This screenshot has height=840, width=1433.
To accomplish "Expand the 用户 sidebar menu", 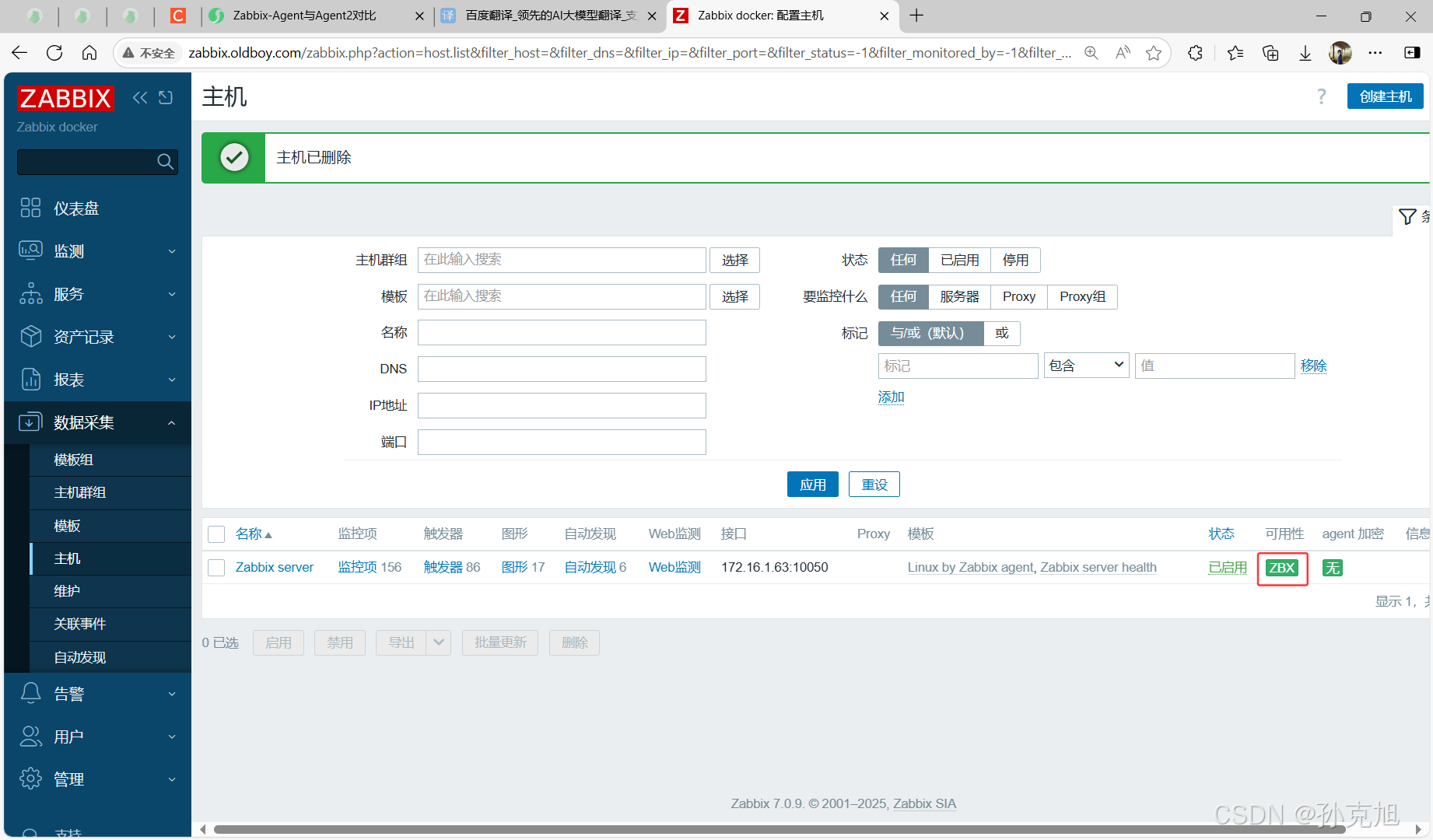I will click(x=97, y=736).
